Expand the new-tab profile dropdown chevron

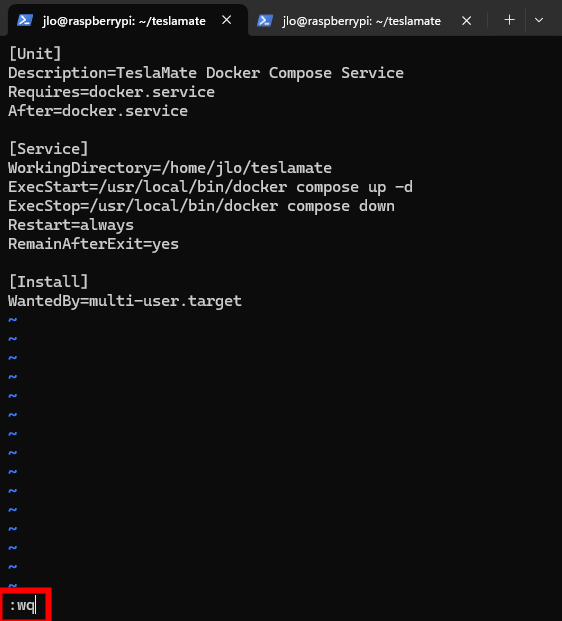(539, 20)
